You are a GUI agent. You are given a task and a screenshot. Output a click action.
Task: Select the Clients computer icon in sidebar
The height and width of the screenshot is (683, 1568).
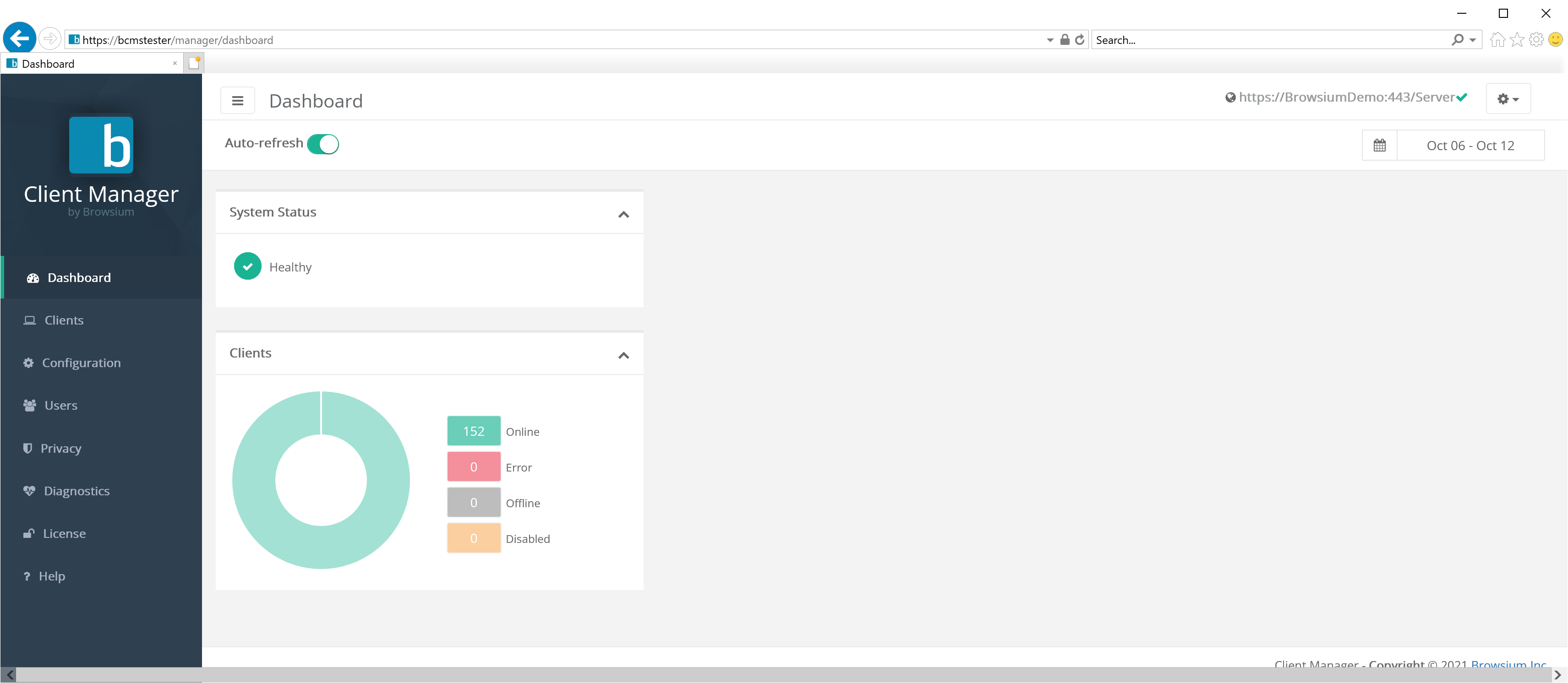coord(29,320)
